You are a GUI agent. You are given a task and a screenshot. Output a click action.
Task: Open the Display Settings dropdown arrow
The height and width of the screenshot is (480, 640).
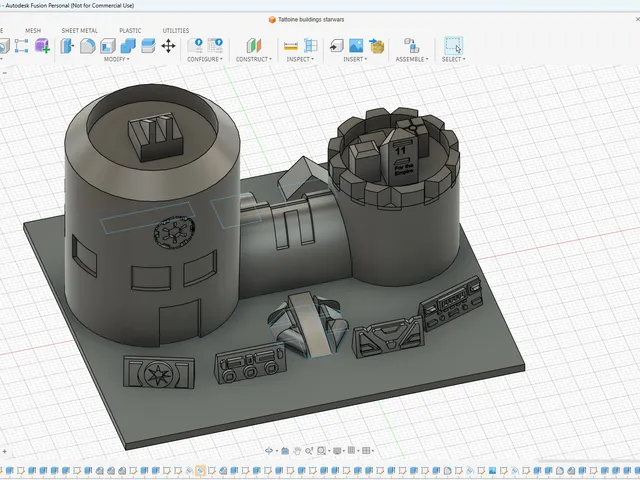point(344,451)
